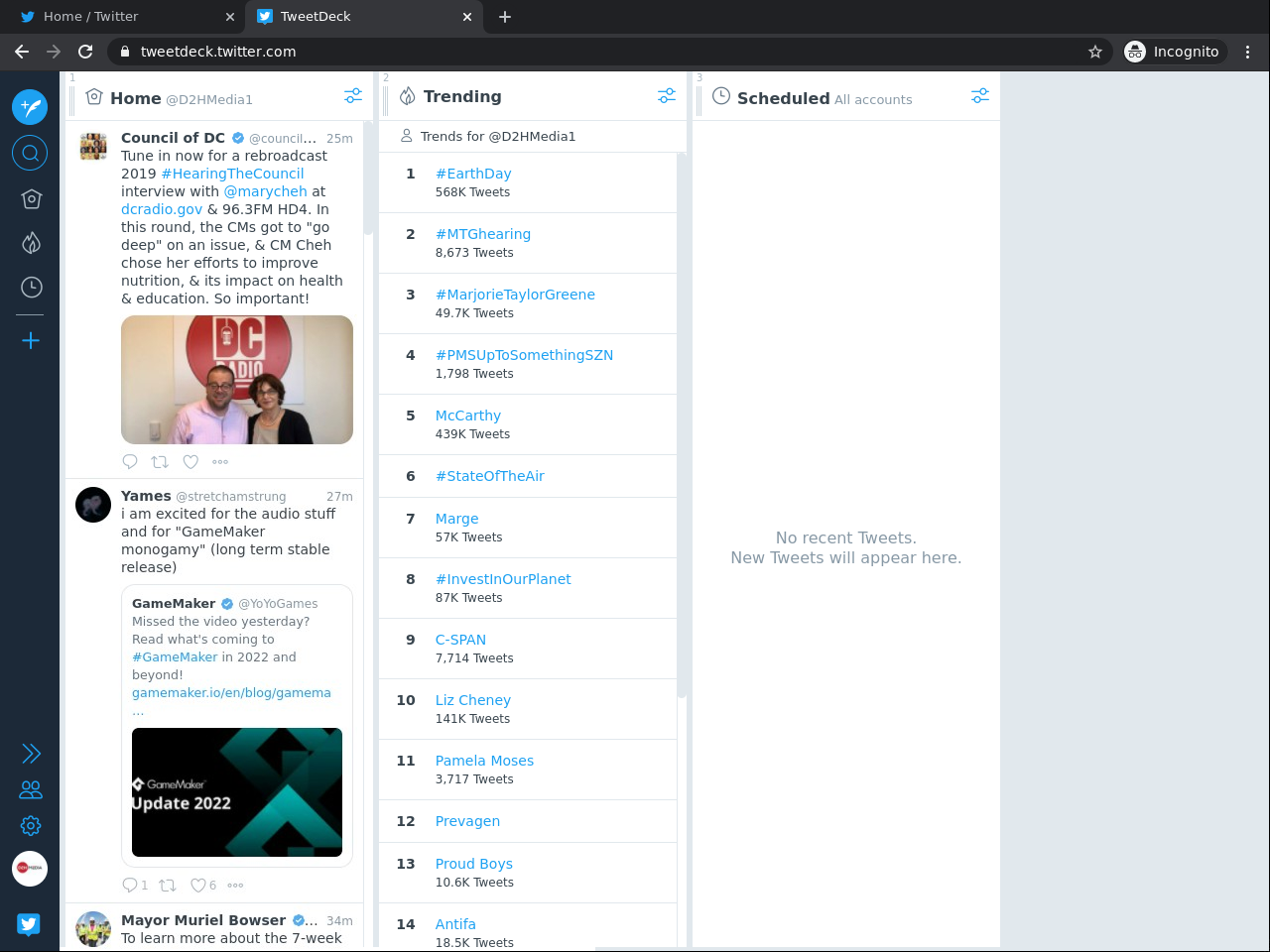Click the compose new Tweet button

pyautogui.click(x=30, y=106)
